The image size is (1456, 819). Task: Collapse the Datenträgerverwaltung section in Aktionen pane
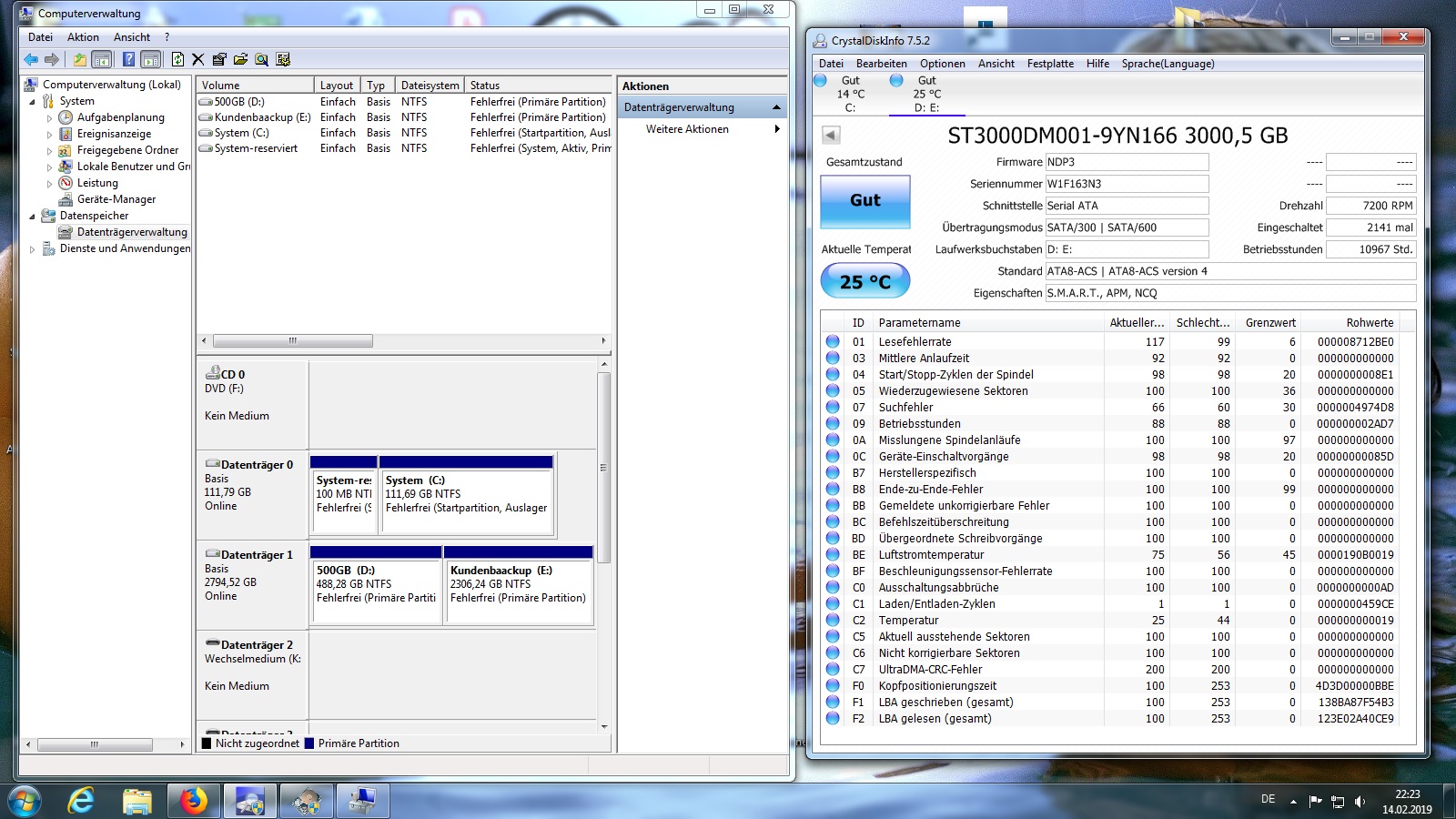[x=776, y=107]
